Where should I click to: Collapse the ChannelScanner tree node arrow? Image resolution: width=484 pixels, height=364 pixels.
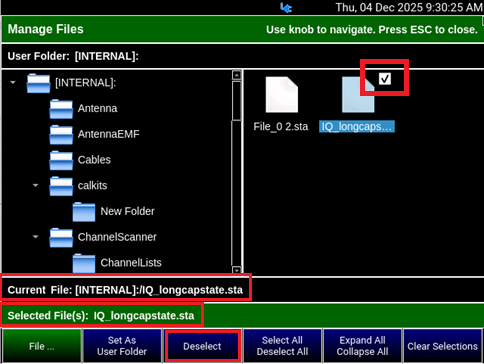pyautogui.click(x=35, y=237)
